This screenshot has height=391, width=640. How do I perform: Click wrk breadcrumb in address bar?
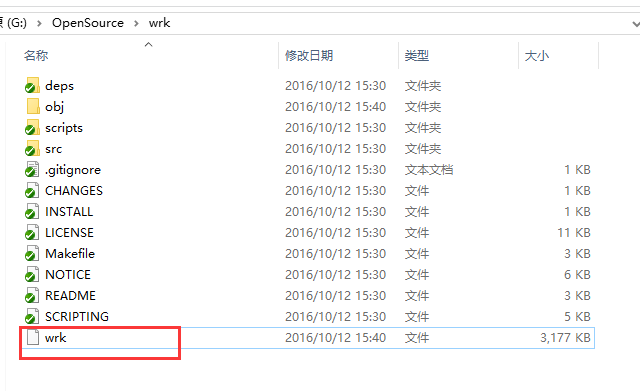coord(160,23)
